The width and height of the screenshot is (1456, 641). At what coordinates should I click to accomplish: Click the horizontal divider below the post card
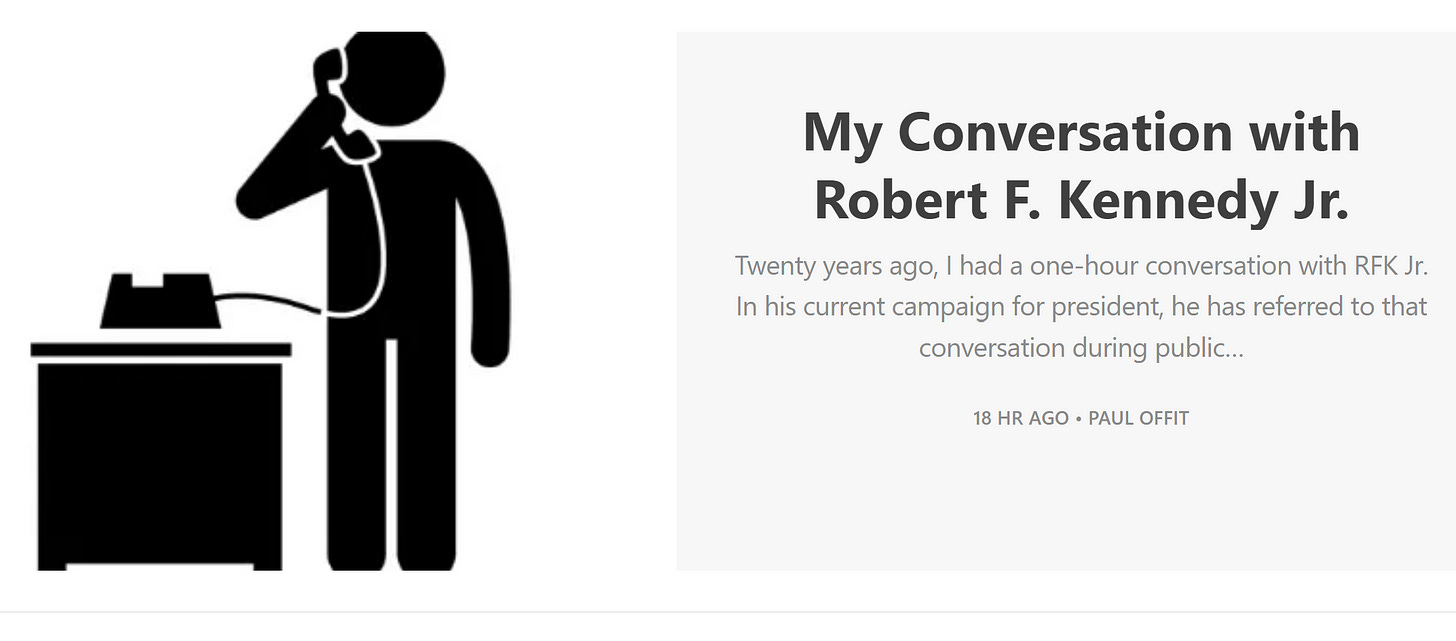coord(728,610)
